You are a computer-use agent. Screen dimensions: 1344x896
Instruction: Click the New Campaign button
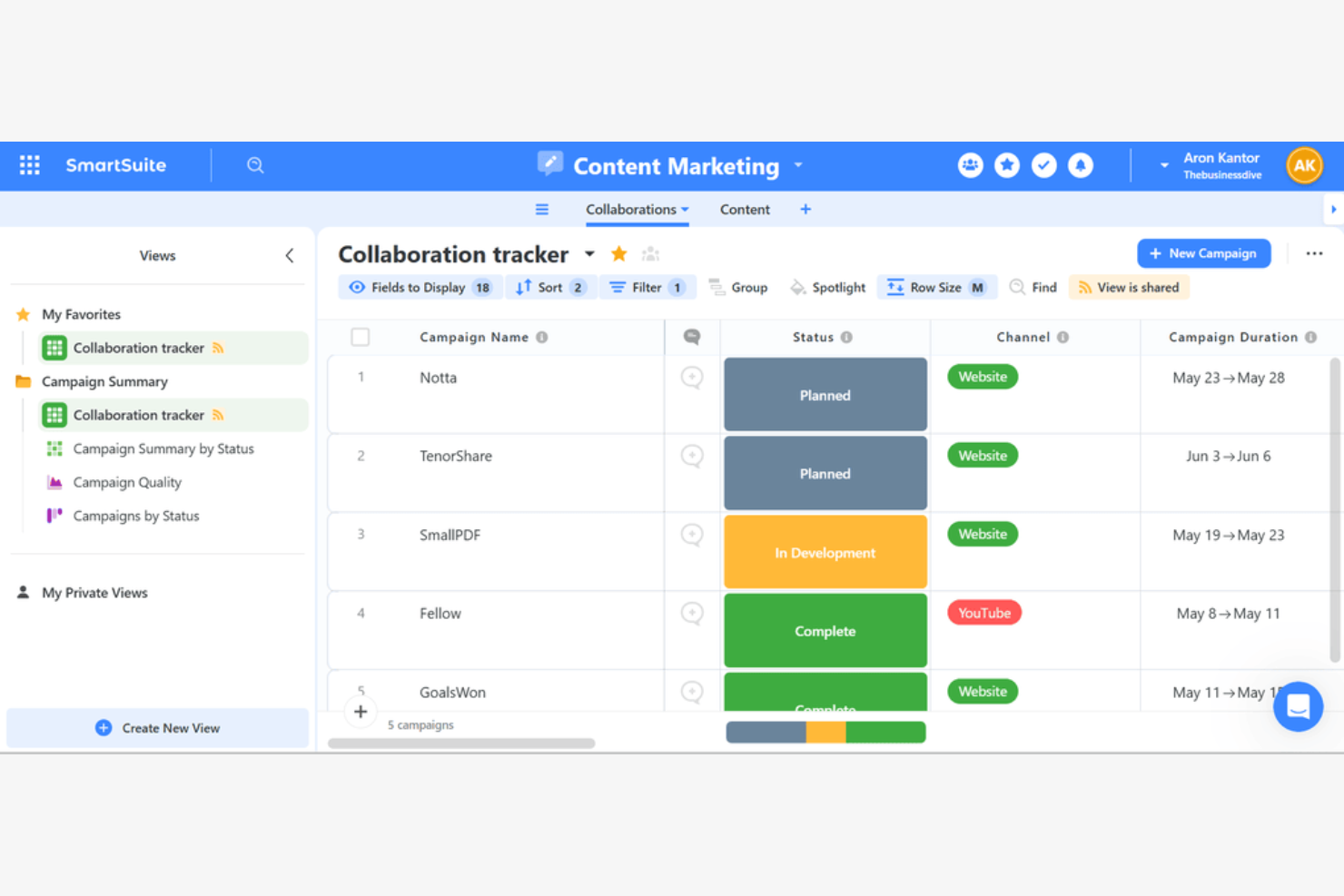[1203, 253]
